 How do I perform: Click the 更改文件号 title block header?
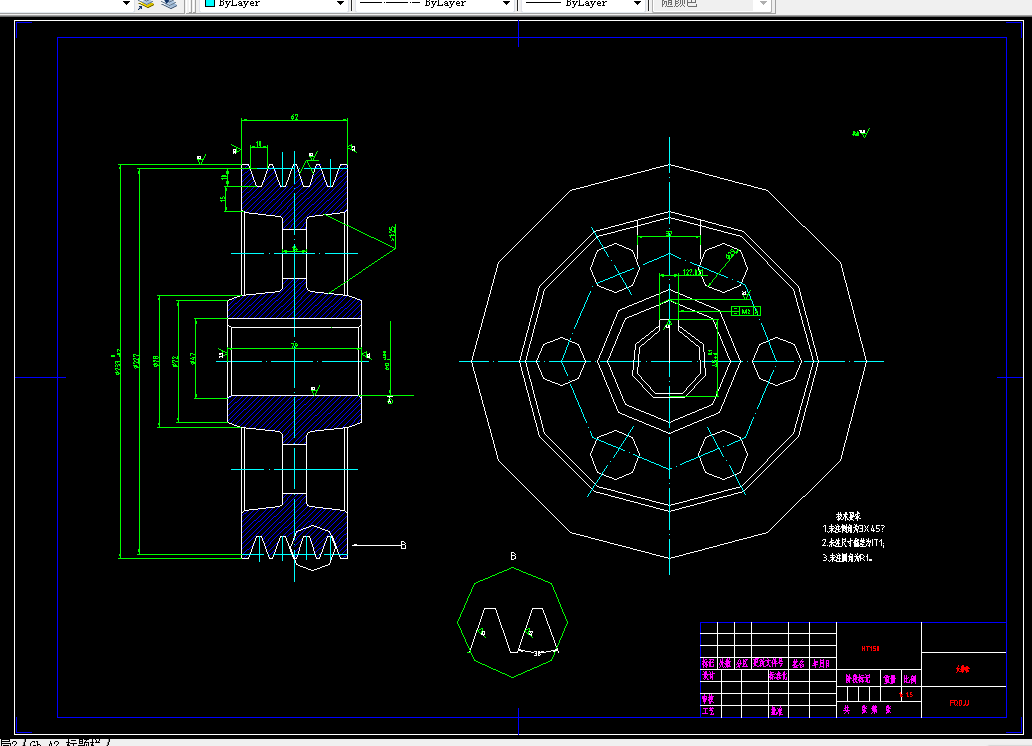[x=768, y=664]
